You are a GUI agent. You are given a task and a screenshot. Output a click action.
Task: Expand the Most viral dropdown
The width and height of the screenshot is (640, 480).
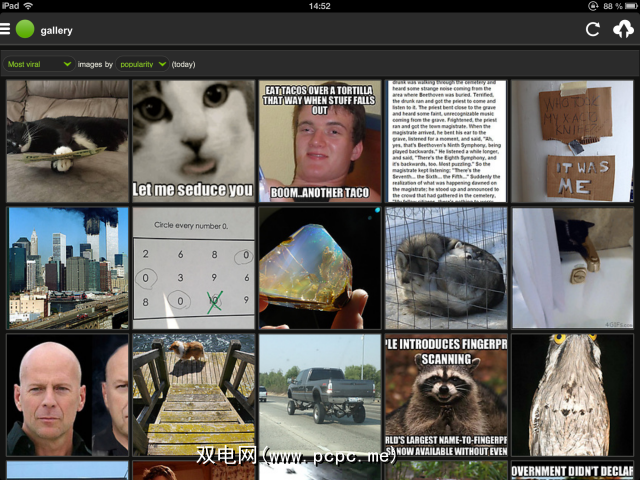pyautogui.click(x=39, y=64)
